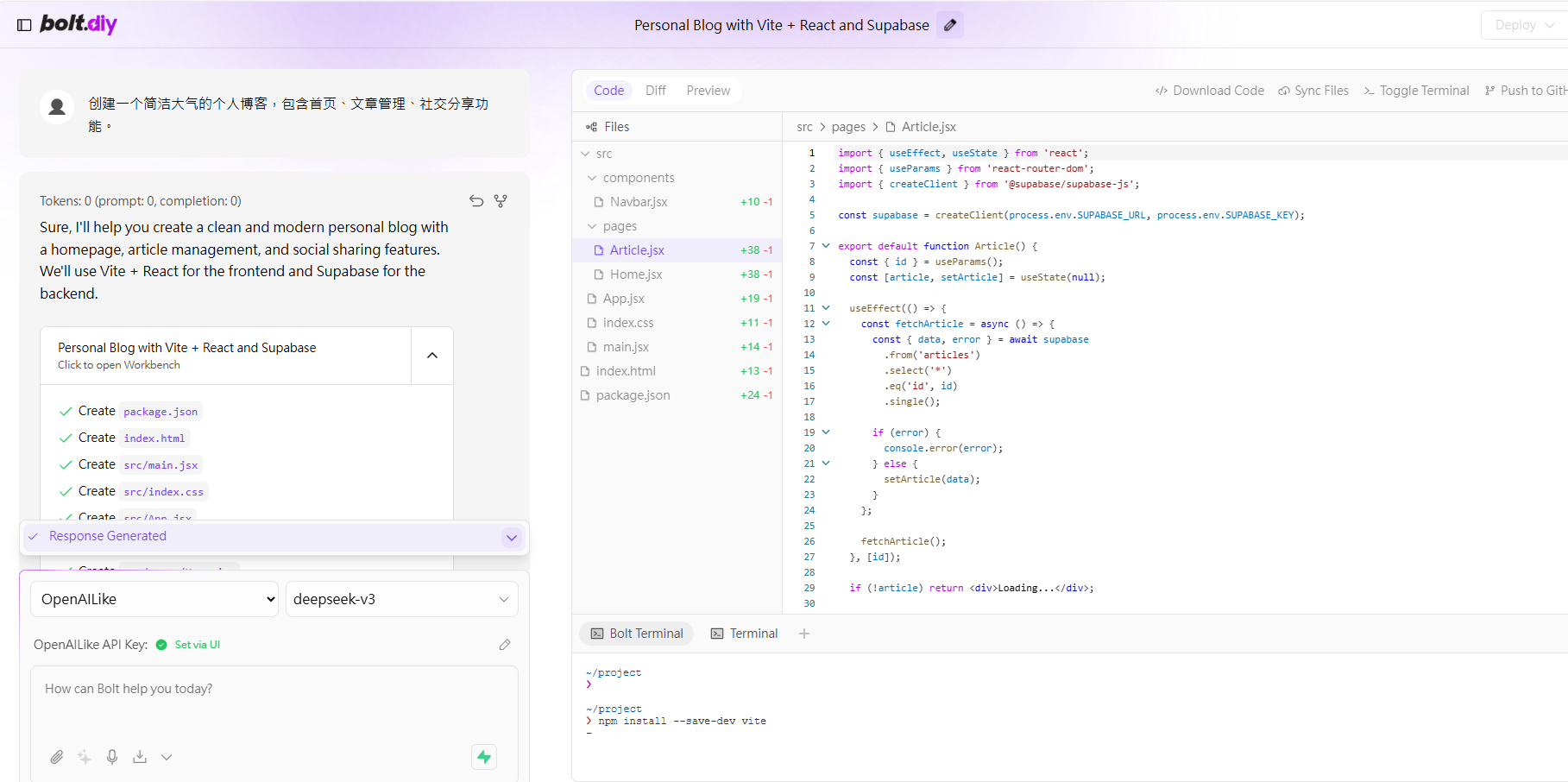Open index.html in file tree

tap(677, 371)
